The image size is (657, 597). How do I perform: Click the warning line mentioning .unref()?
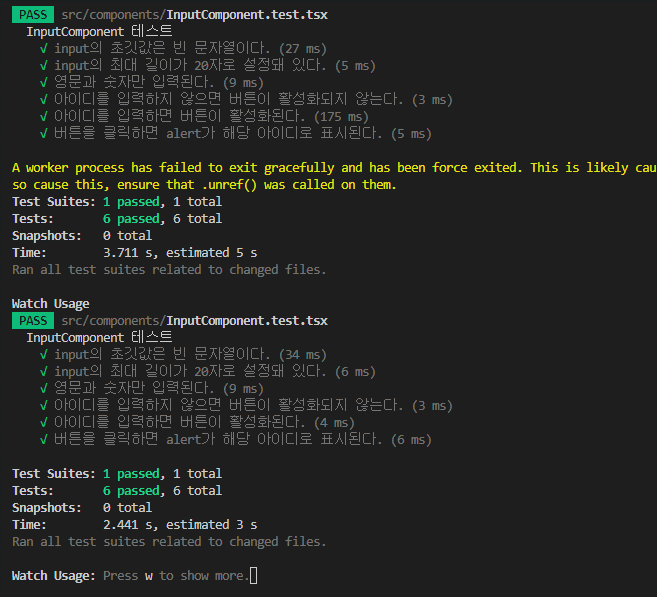click(x=204, y=184)
